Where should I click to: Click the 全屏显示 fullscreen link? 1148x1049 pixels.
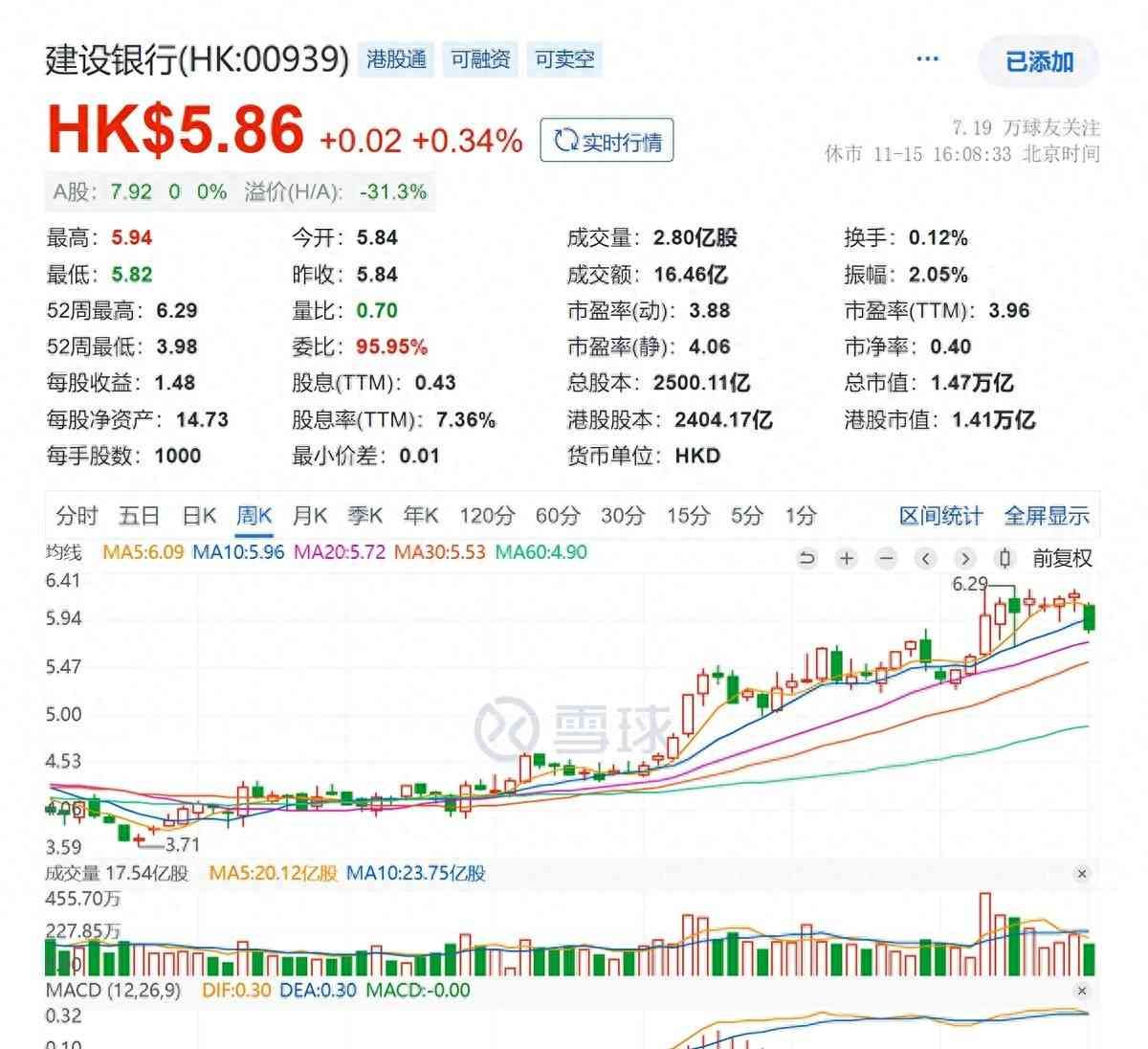1047,517
